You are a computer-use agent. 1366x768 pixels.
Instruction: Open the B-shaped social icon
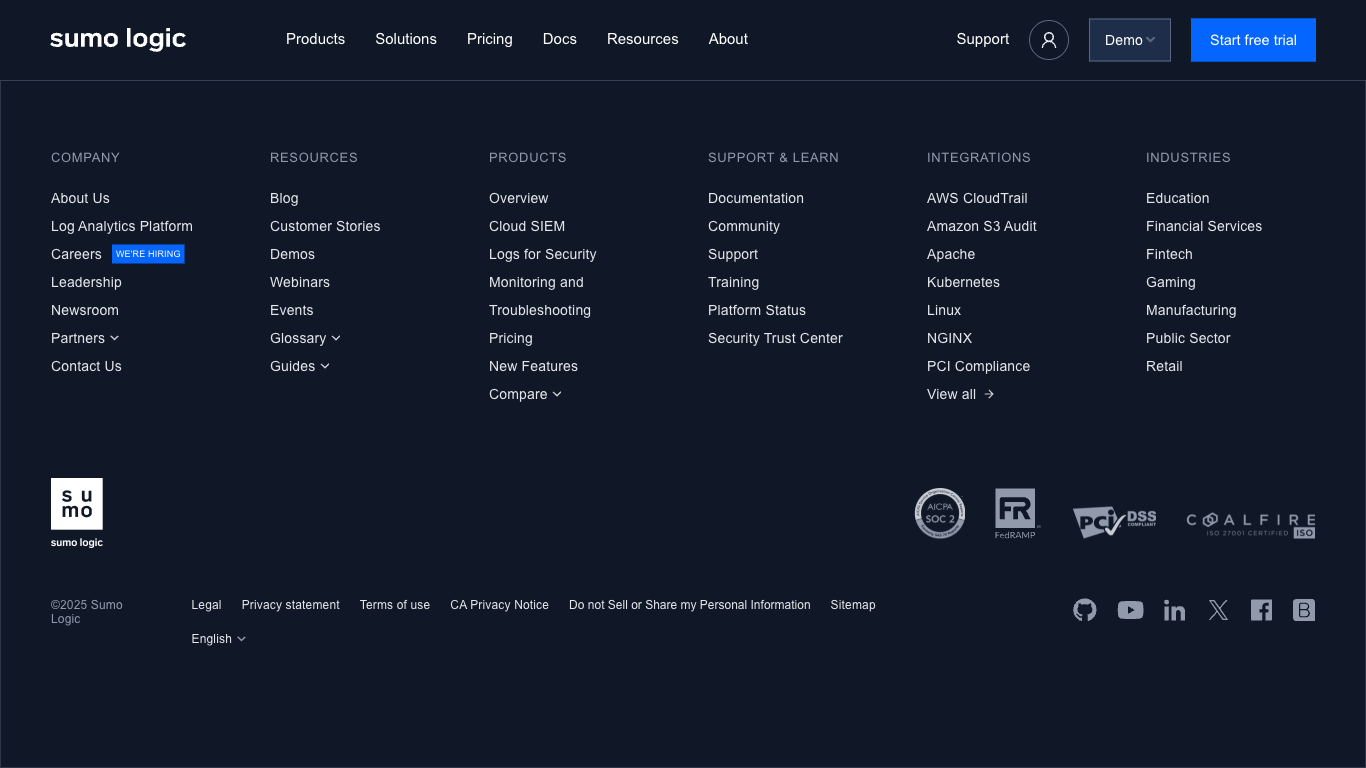[1304, 610]
